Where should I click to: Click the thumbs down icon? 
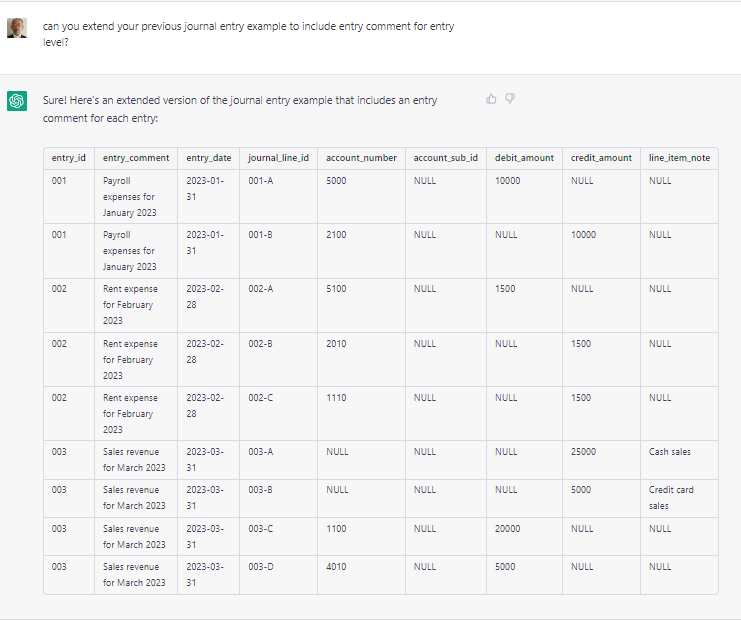pyautogui.click(x=509, y=98)
